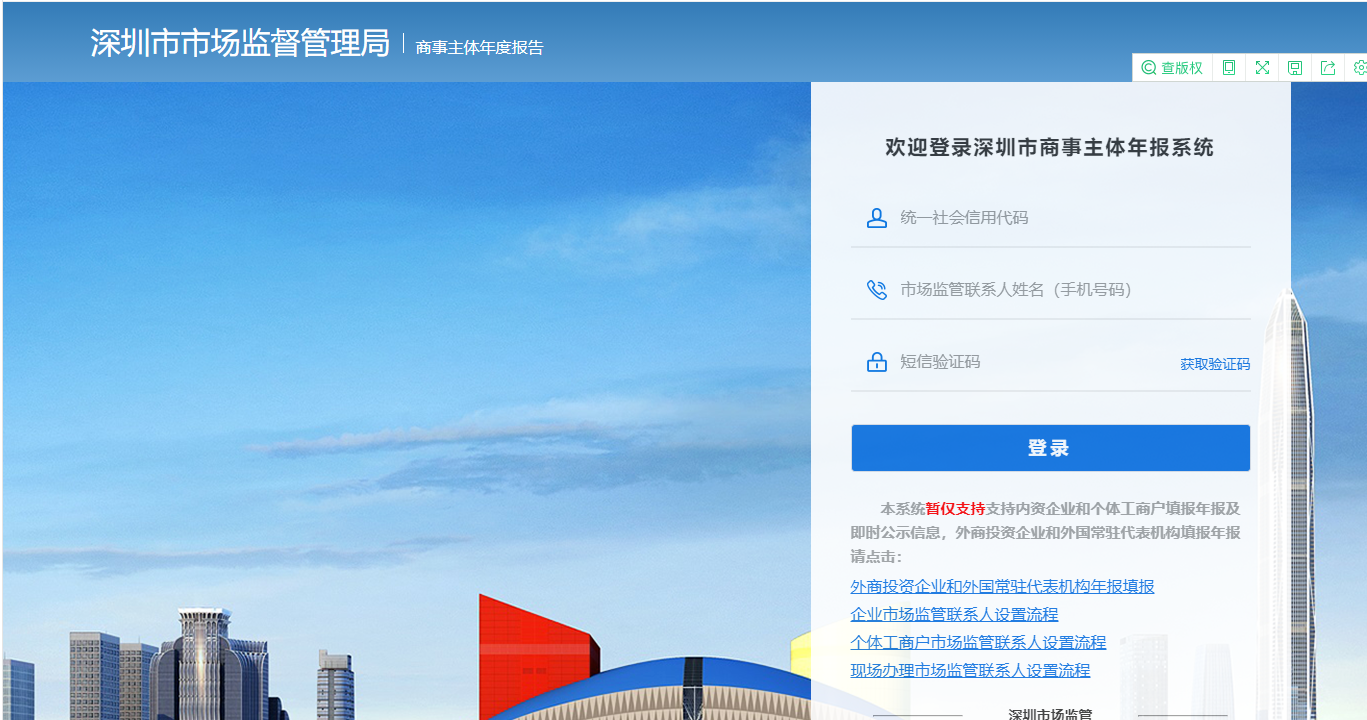Activate the fullscreen expand icon
The height and width of the screenshot is (720, 1367).
(1262, 68)
